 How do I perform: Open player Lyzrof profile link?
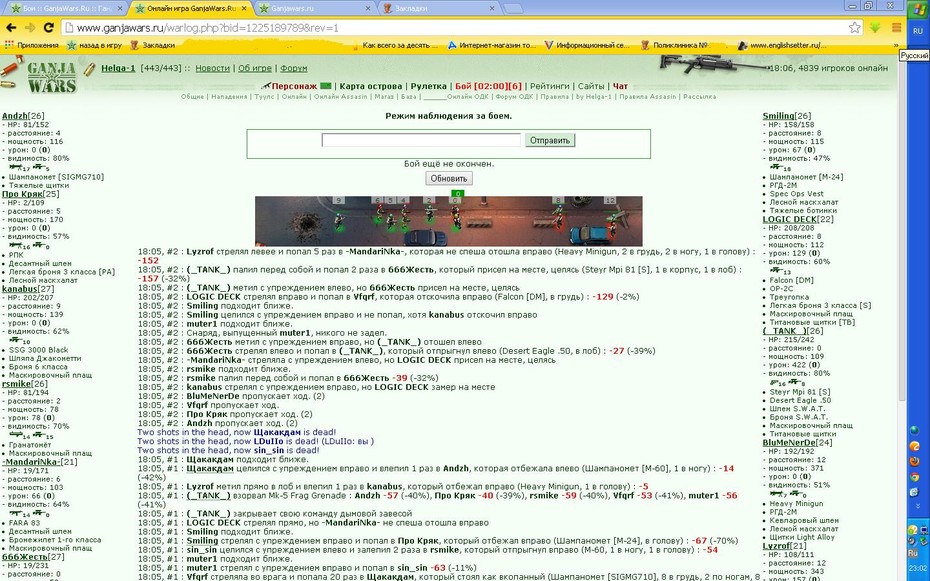[x=776, y=546]
